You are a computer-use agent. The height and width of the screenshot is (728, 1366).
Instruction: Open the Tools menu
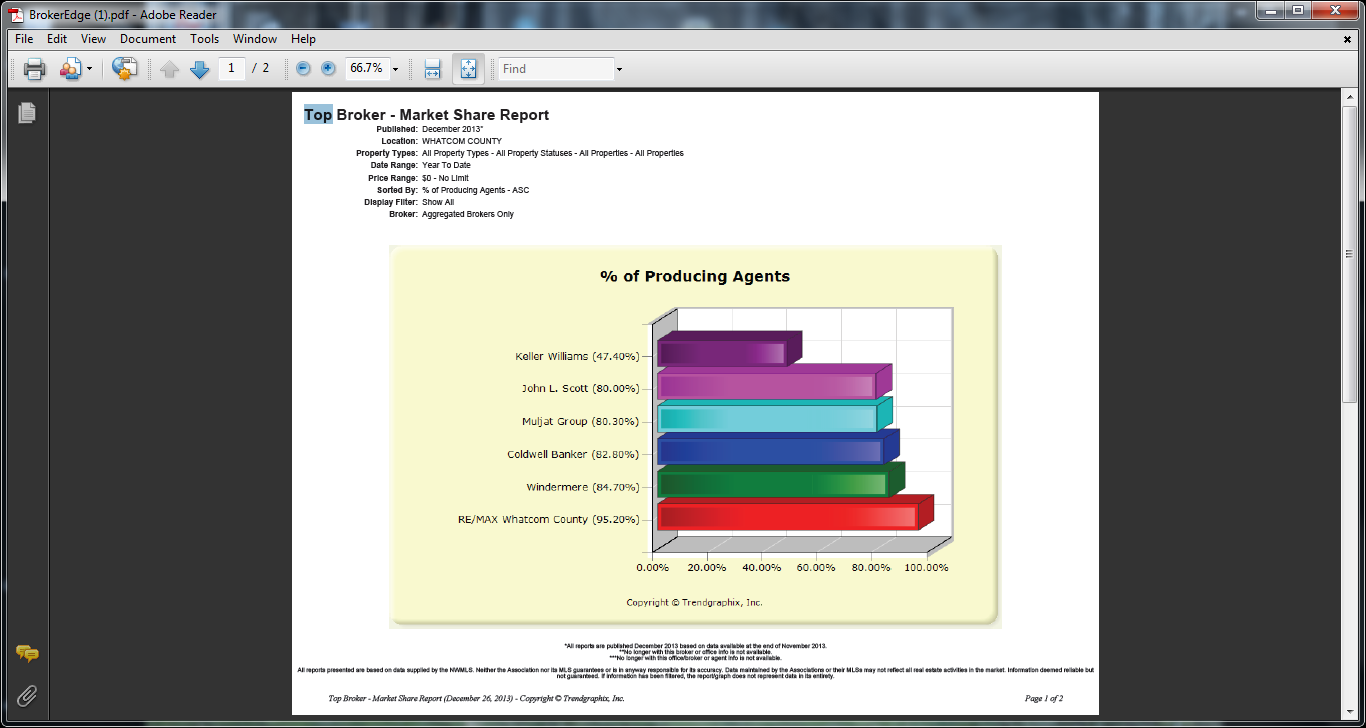[204, 39]
